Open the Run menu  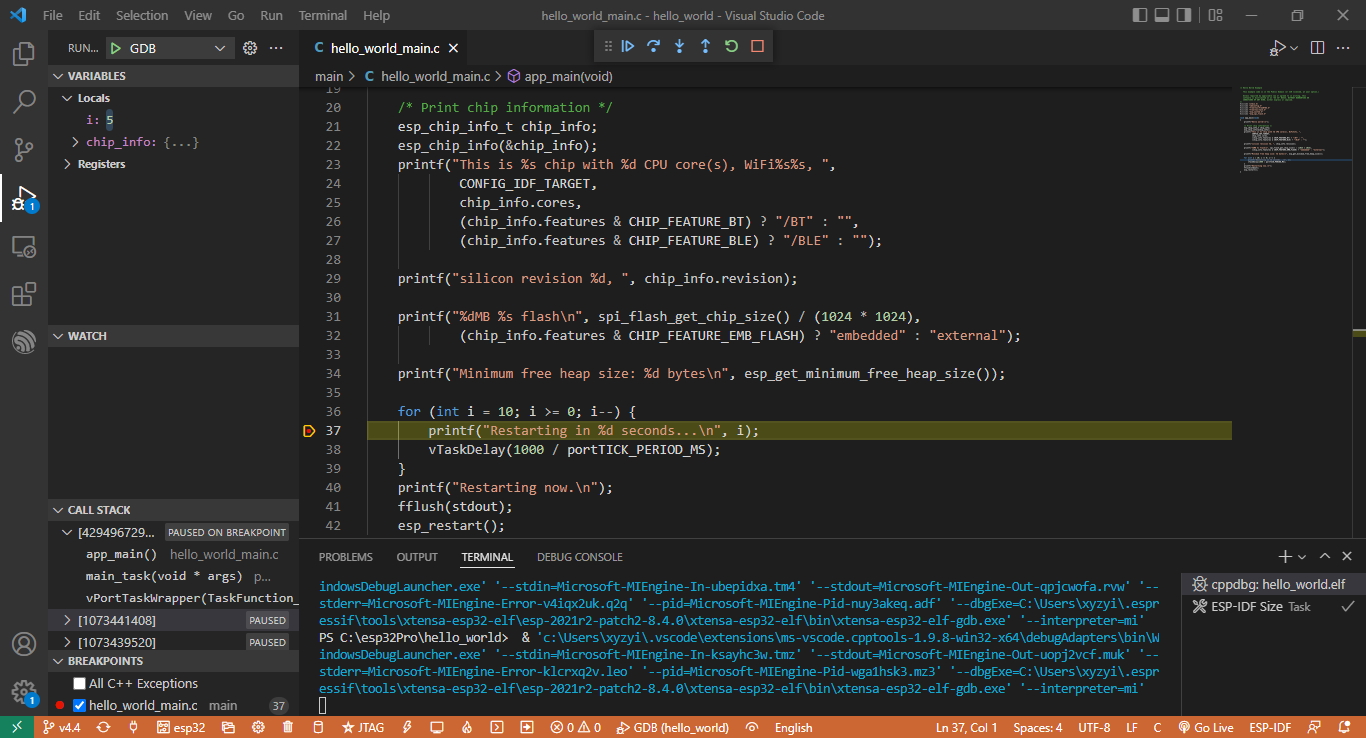(271, 15)
